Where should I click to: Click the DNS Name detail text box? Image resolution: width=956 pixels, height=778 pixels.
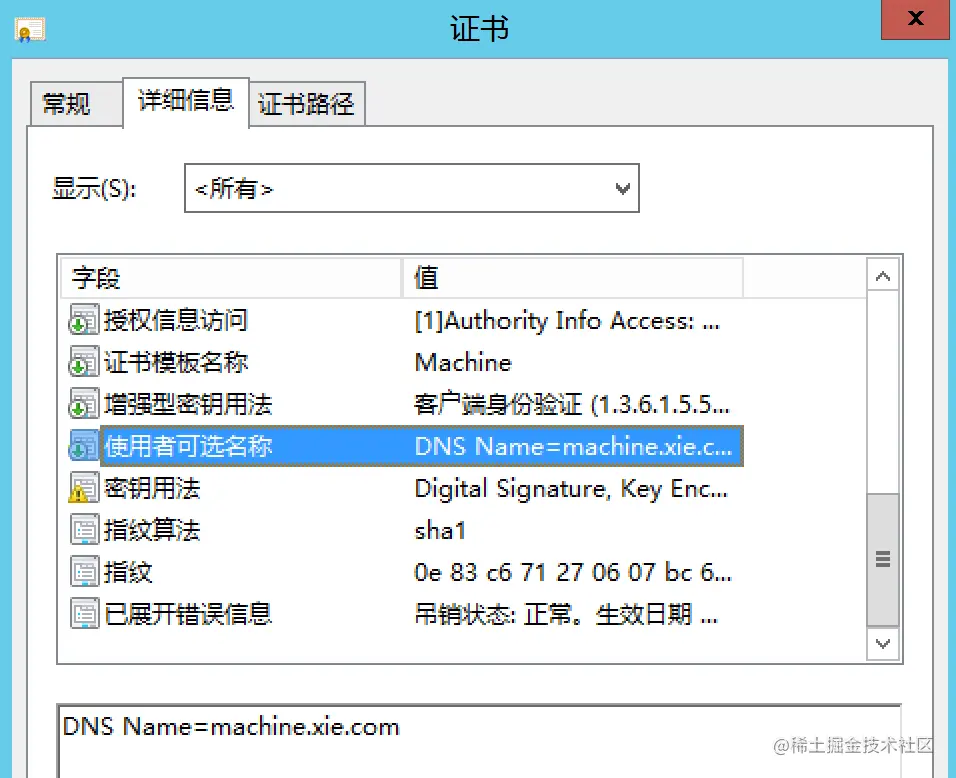click(479, 741)
